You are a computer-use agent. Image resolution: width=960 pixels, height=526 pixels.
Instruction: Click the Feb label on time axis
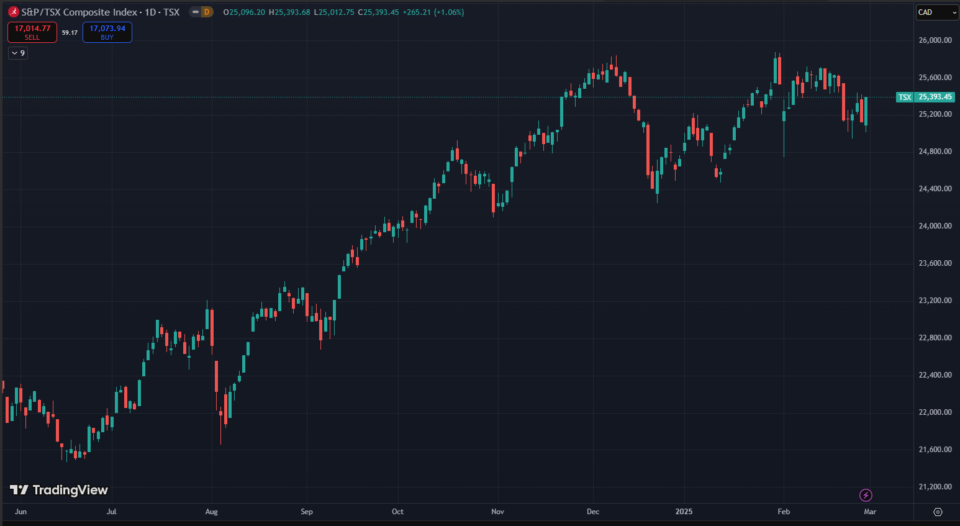pos(783,511)
